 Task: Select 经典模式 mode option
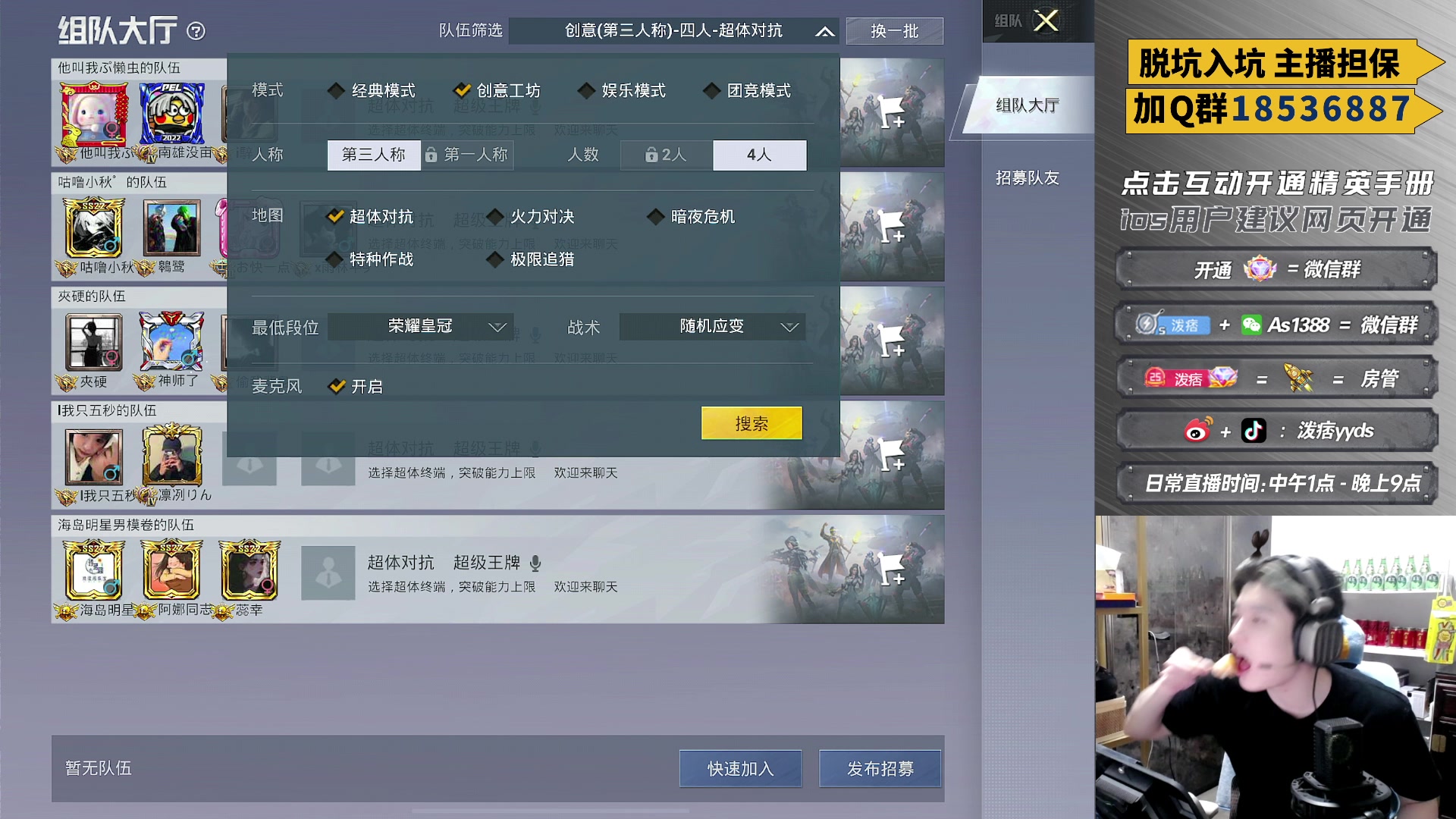pyautogui.click(x=372, y=91)
